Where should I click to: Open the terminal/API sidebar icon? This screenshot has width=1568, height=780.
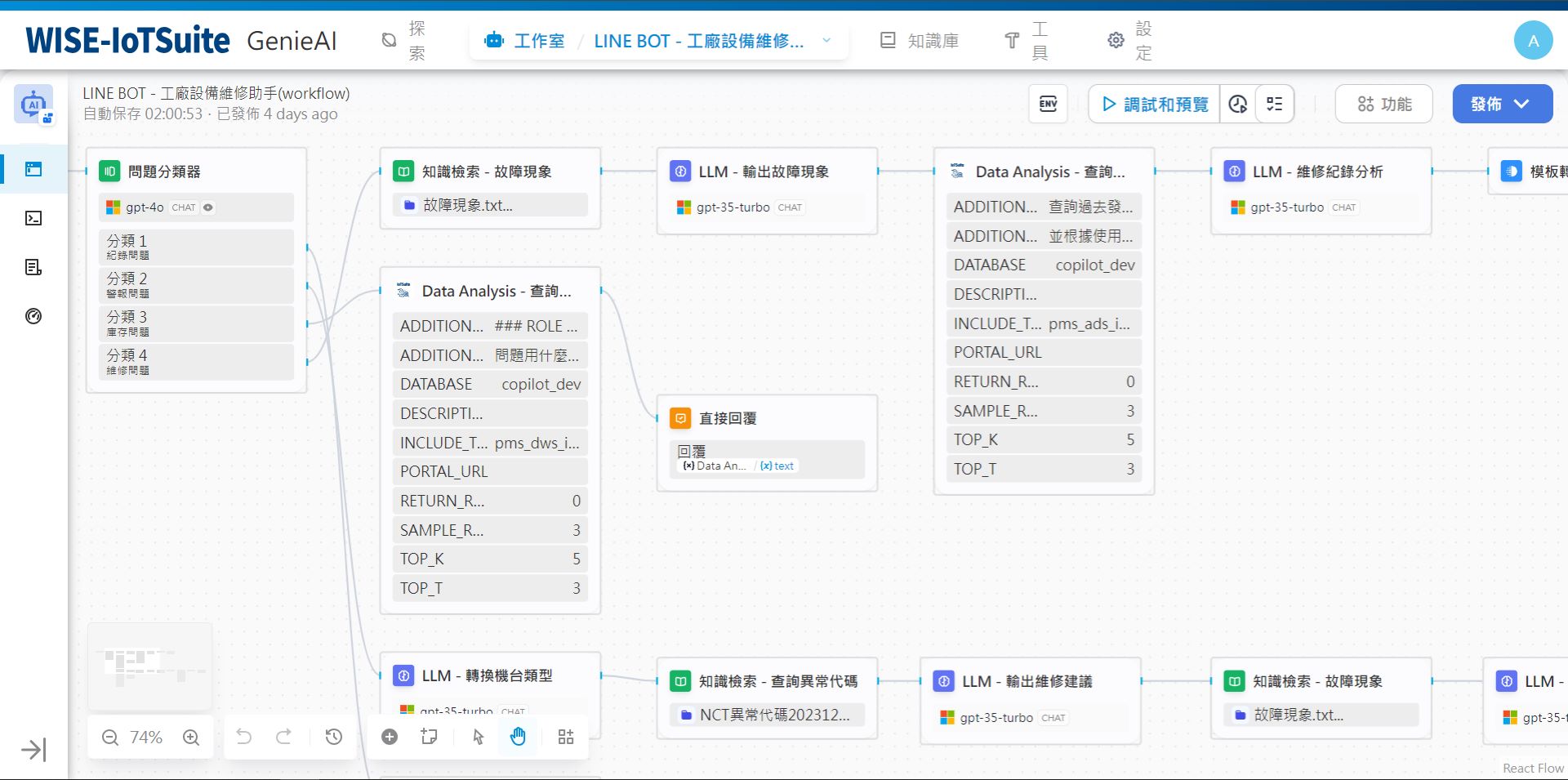(x=33, y=218)
